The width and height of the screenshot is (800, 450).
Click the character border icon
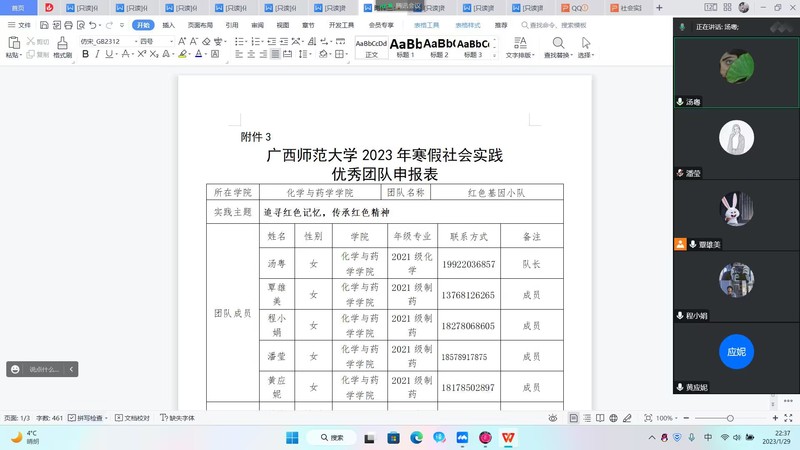215,54
